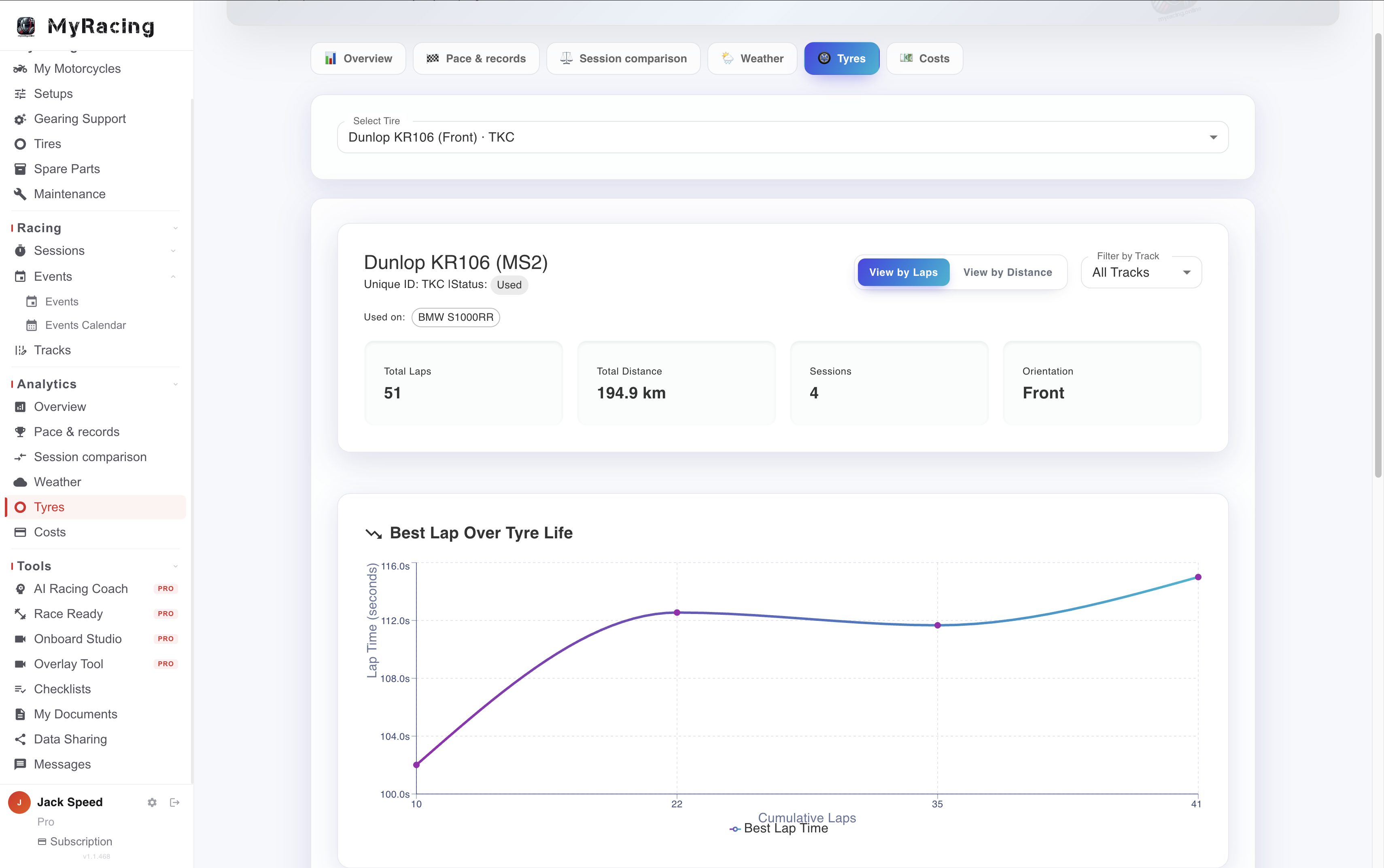Collapse the Tools section chevron

coord(175,566)
